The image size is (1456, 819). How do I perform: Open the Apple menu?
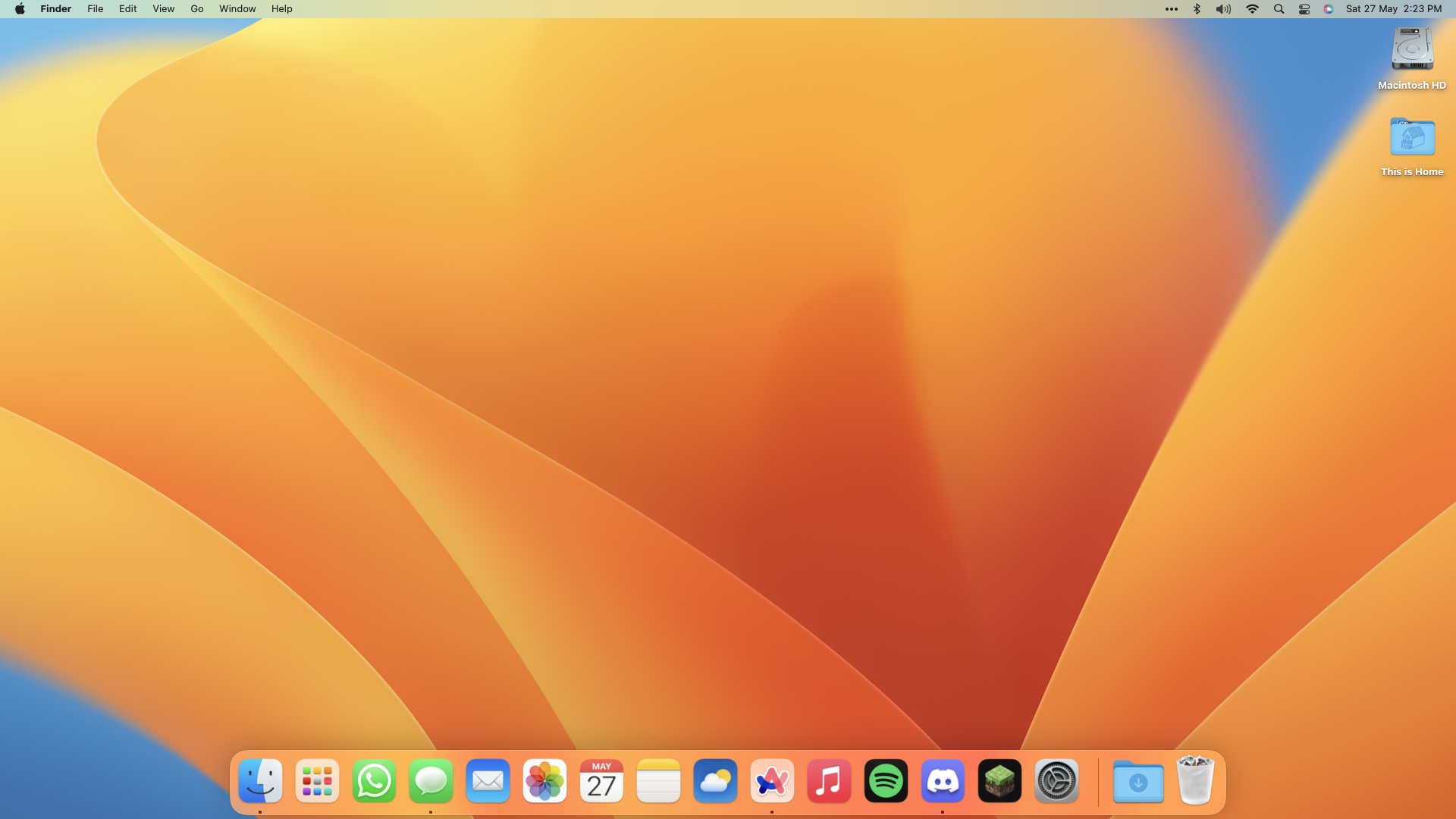[20, 9]
